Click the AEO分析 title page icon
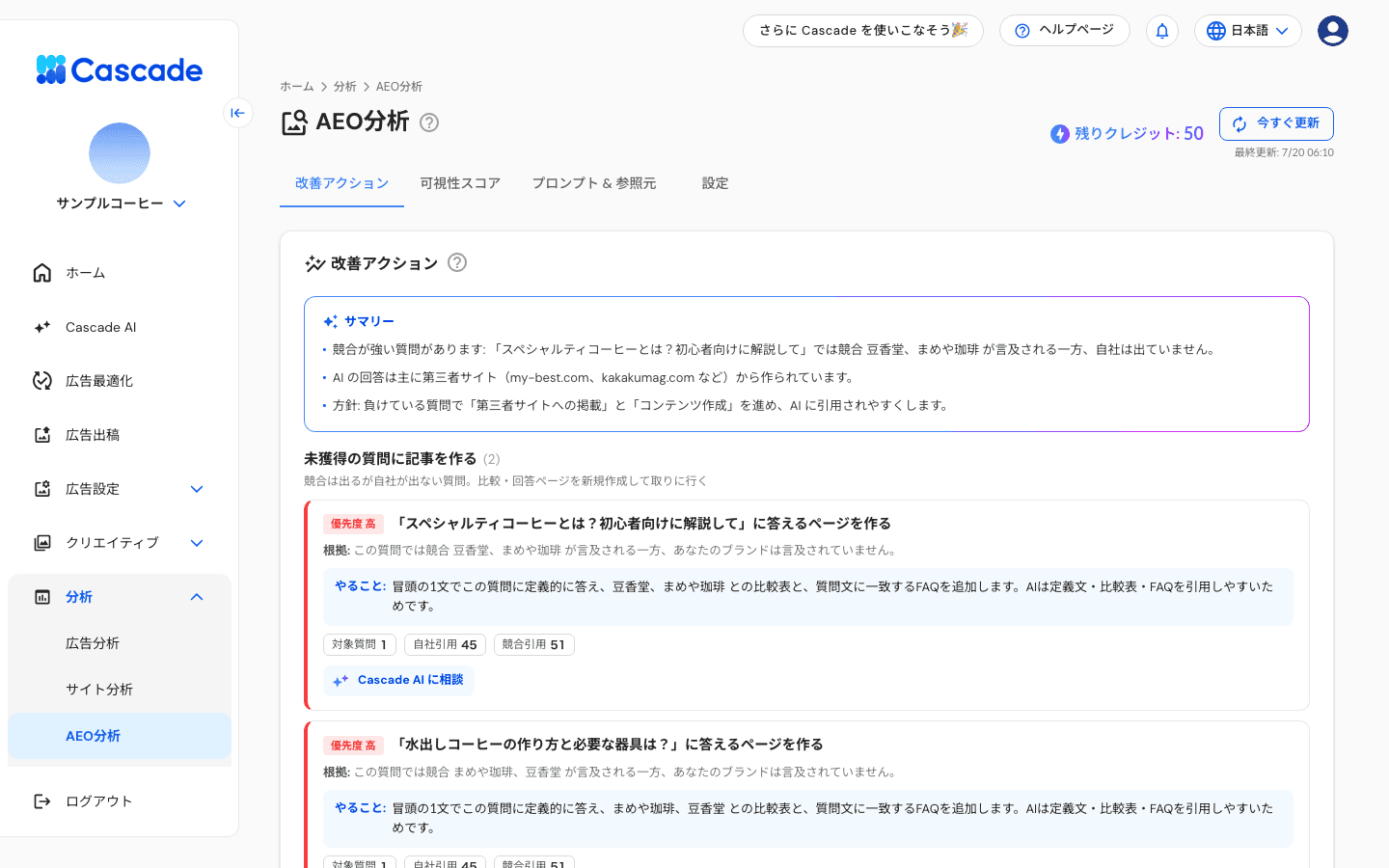 (x=294, y=122)
